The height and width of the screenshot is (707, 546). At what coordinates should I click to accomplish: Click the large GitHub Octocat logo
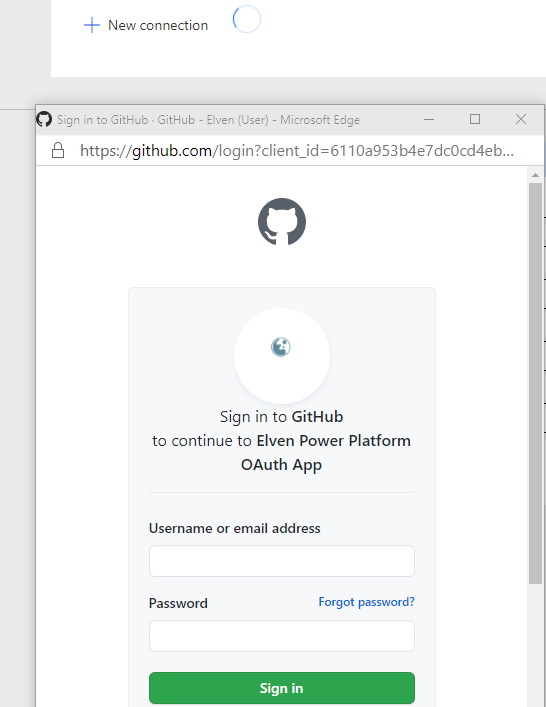(282, 221)
